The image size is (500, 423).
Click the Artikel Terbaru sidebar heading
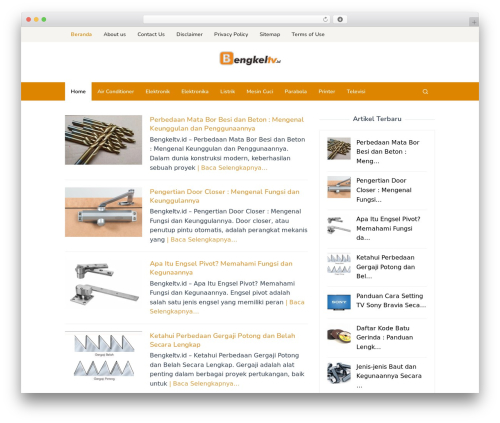pyautogui.click(x=377, y=119)
